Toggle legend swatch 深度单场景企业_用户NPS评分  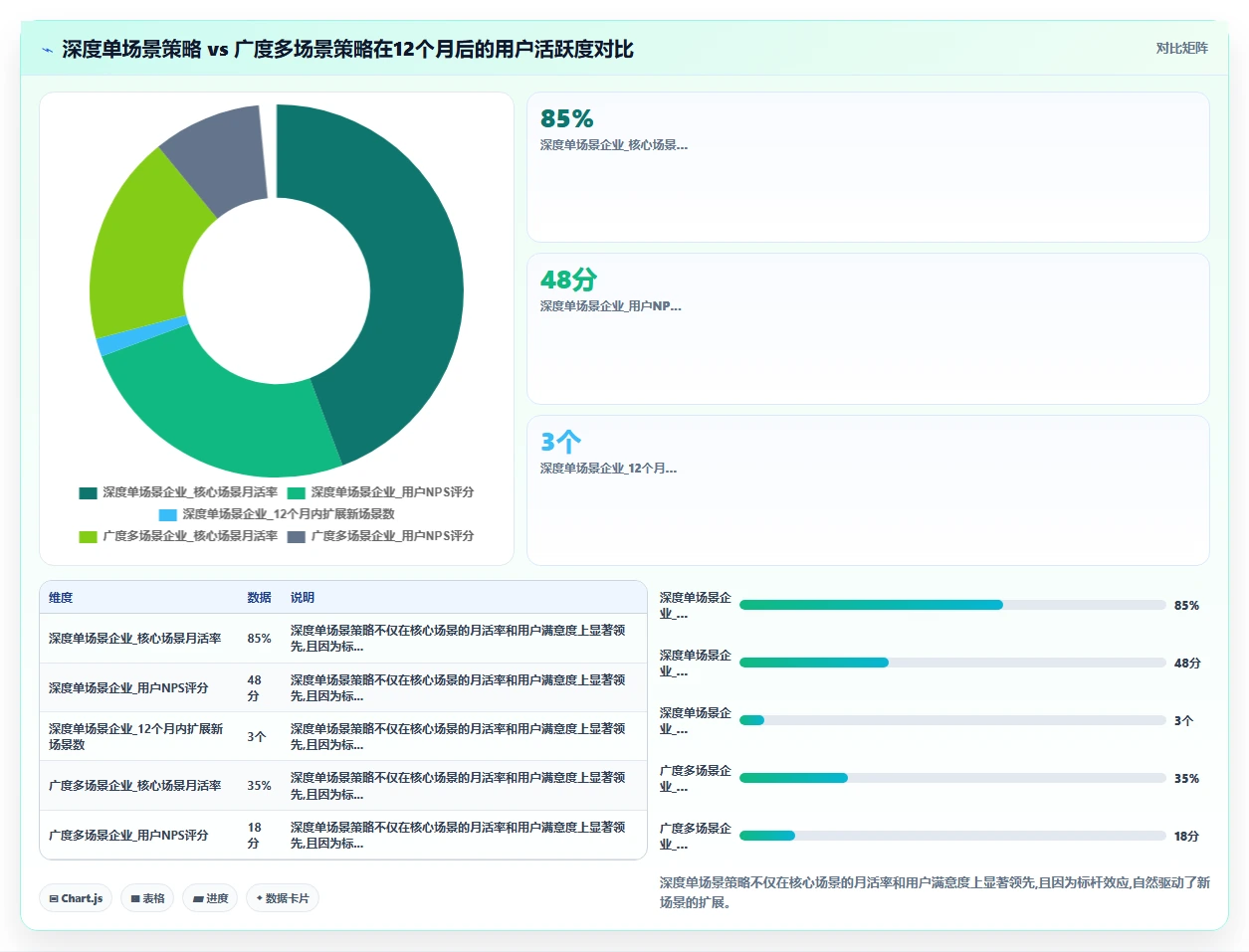click(297, 492)
